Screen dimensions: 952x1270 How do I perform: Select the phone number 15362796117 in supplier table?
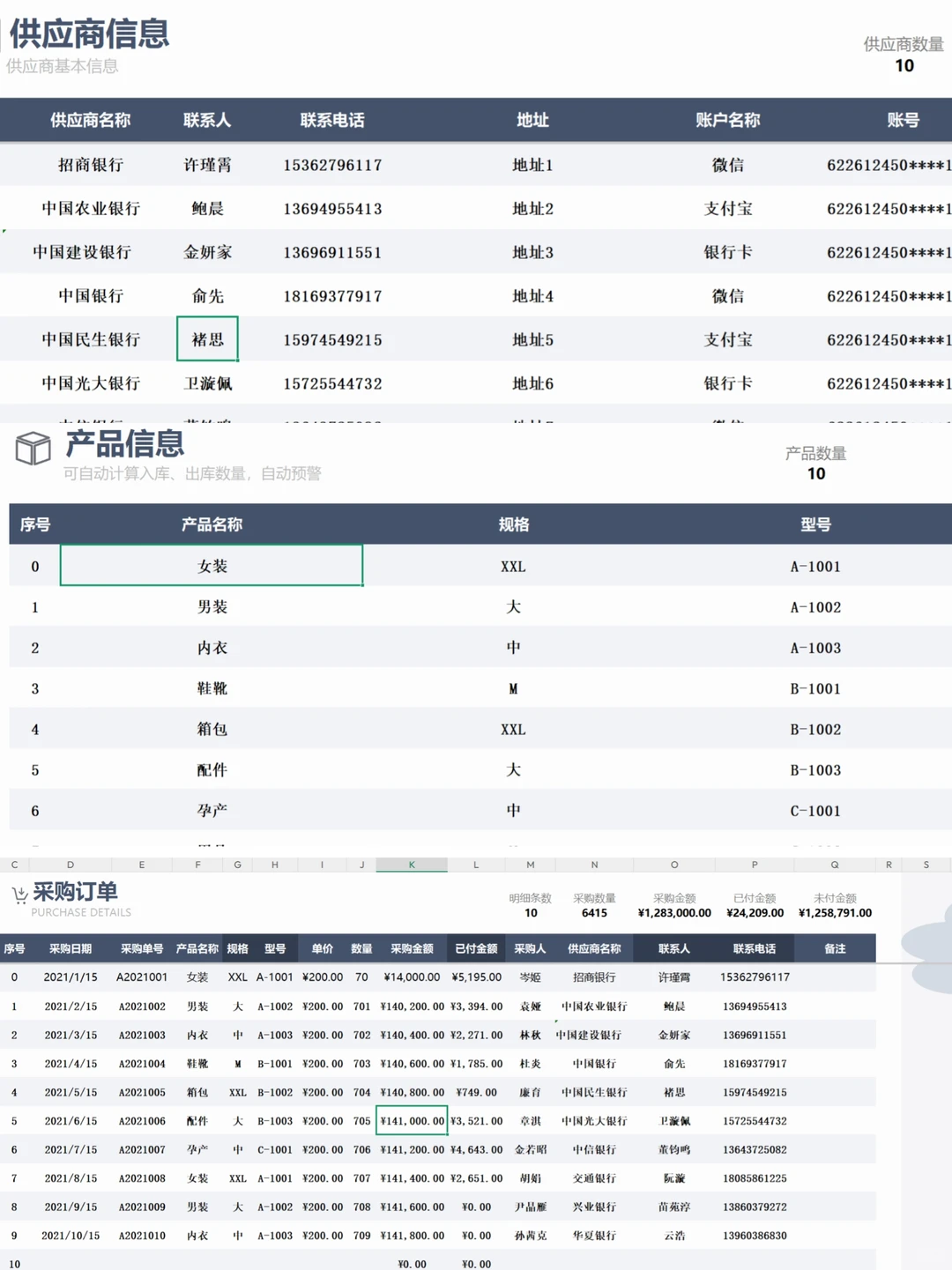(x=331, y=165)
